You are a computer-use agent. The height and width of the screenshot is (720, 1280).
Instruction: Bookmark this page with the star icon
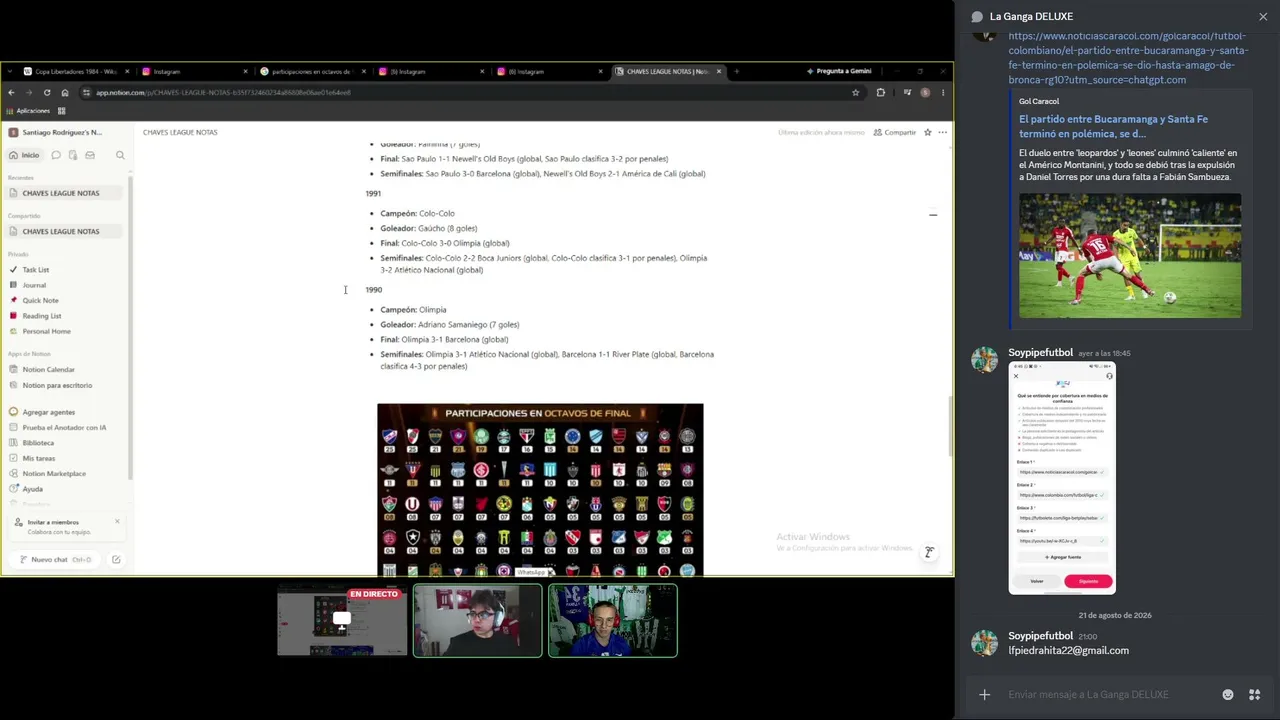click(855, 92)
